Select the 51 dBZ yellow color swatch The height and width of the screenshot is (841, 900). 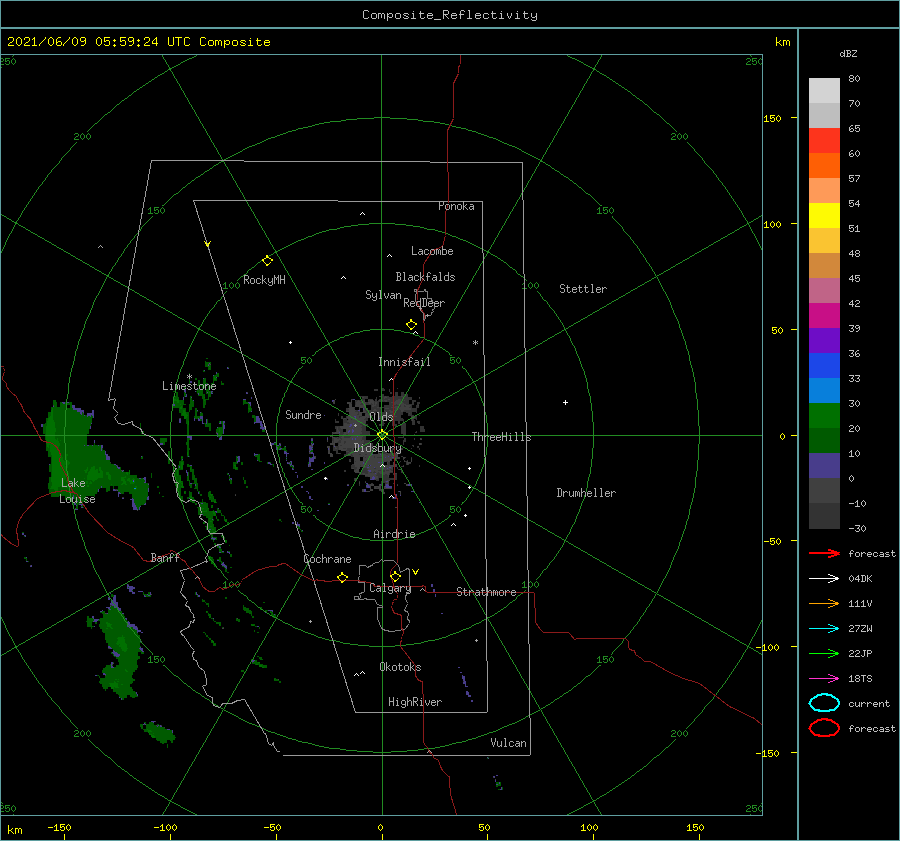[x=824, y=215]
